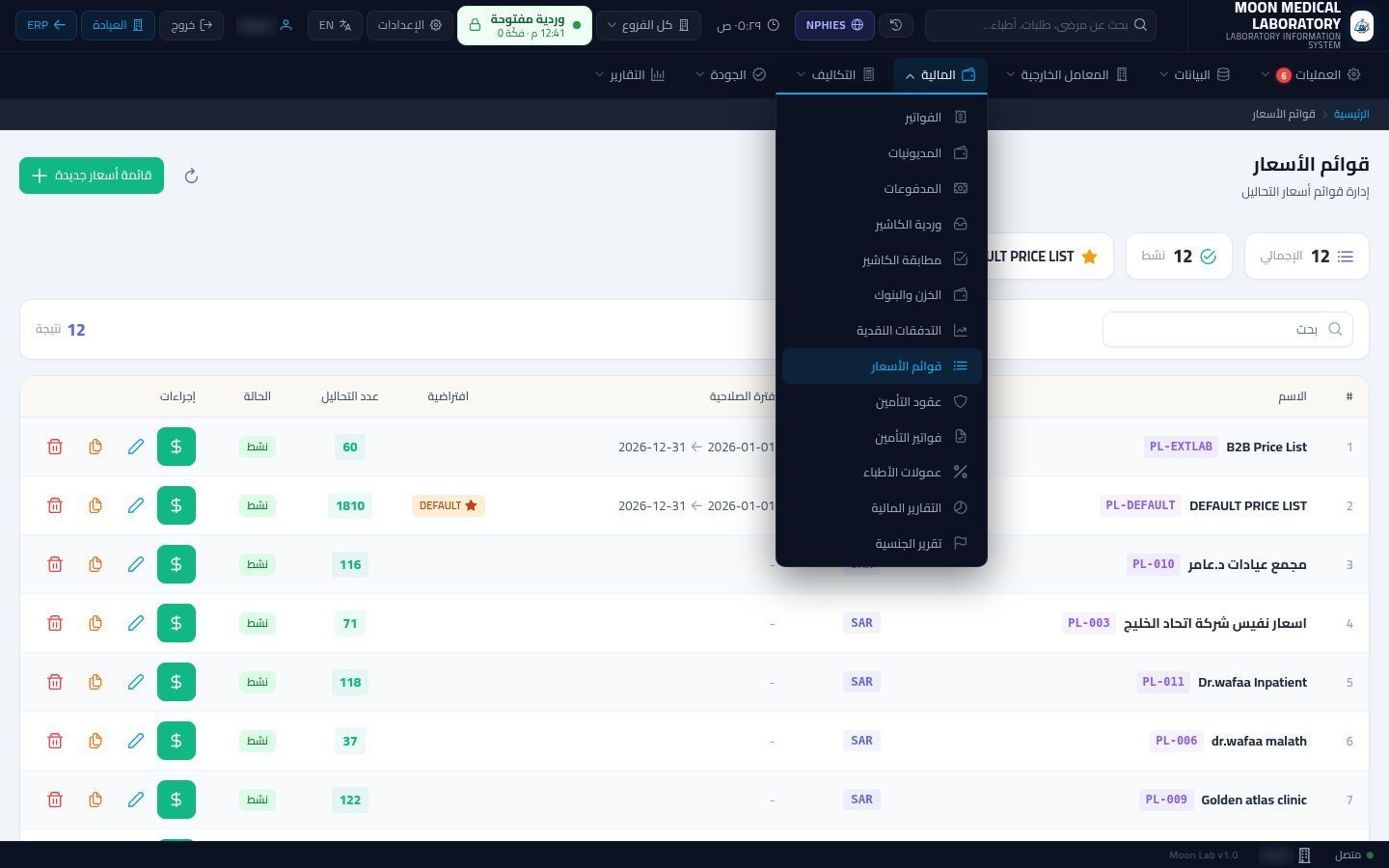The width and height of the screenshot is (1389, 868).
Task: Open the كل الفروع branch selector
Action: point(648,25)
